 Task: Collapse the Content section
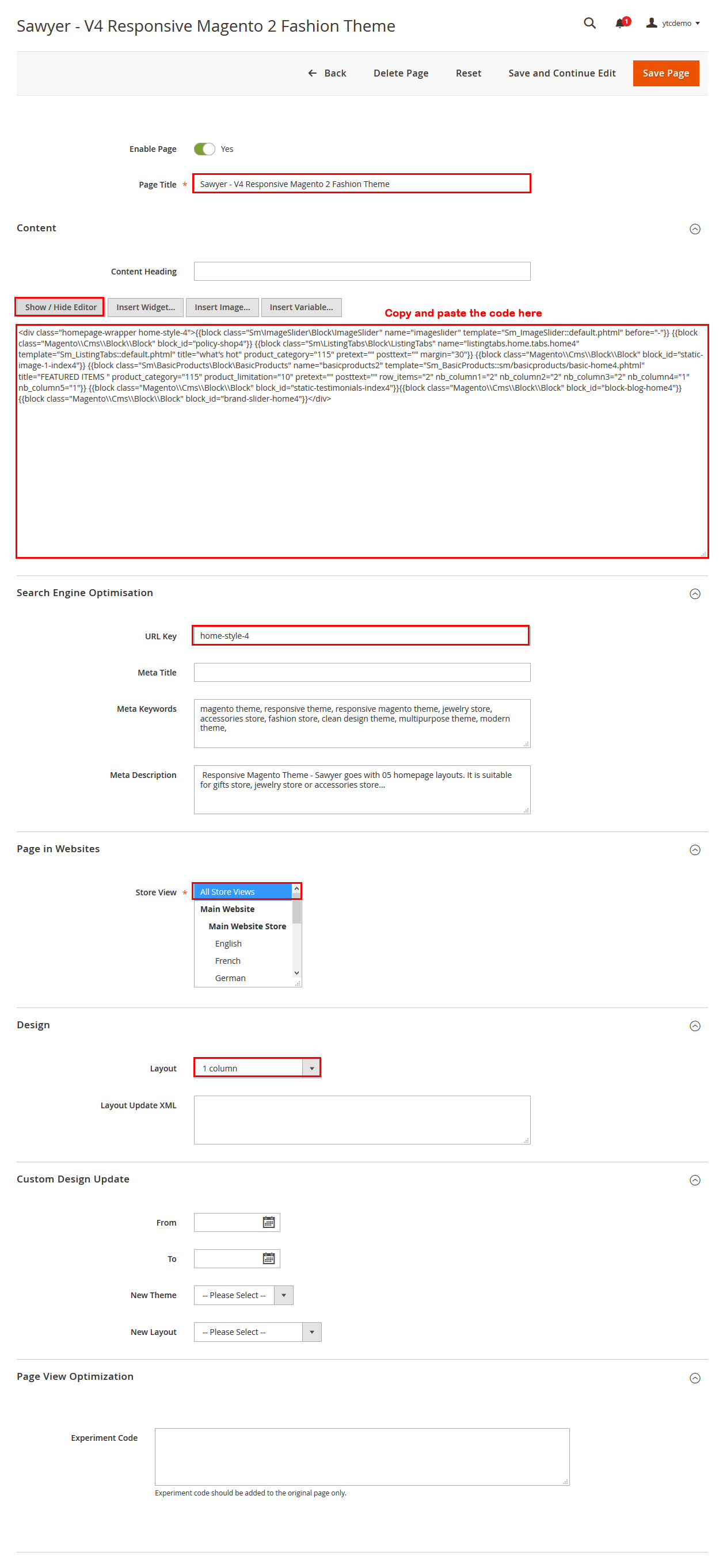click(x=694, y=229)
